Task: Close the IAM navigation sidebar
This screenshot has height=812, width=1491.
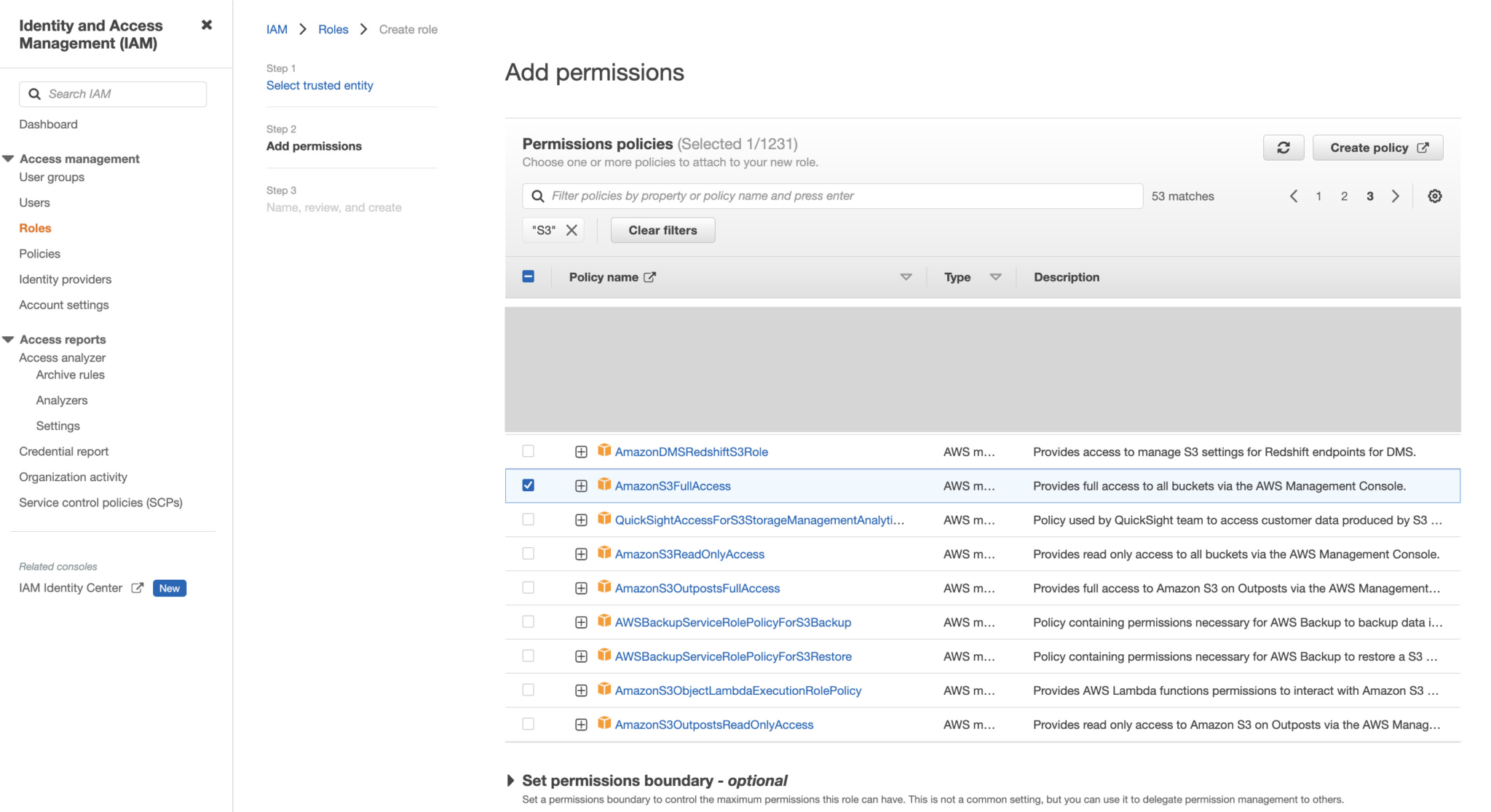Action: (x=207, y=25)
